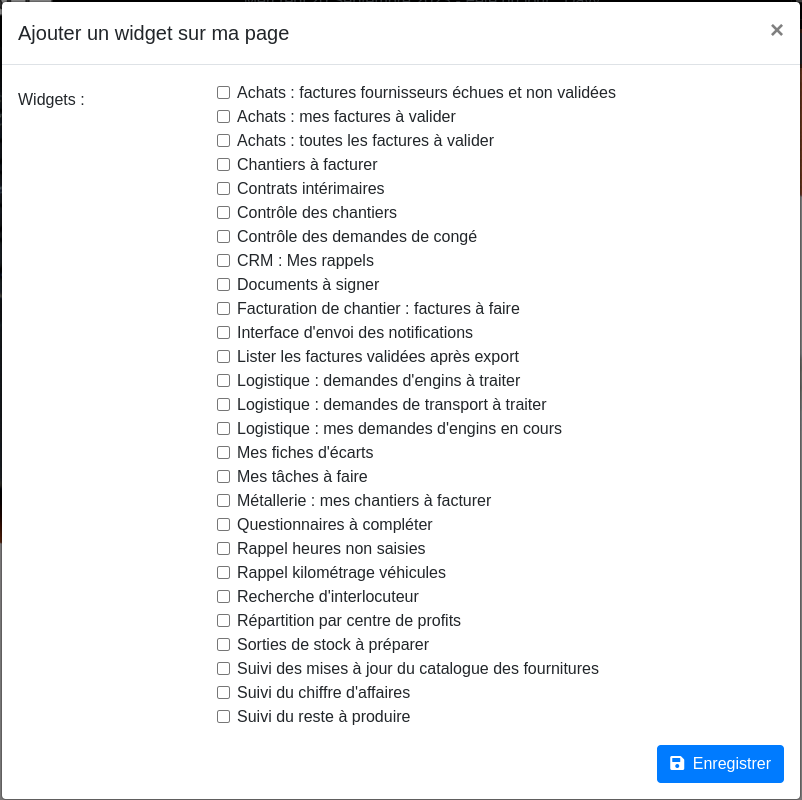Enable 'Contrôle des chantiers' widget
The height and width of the screenshot is (800, 802).
(x=224, y=213)
